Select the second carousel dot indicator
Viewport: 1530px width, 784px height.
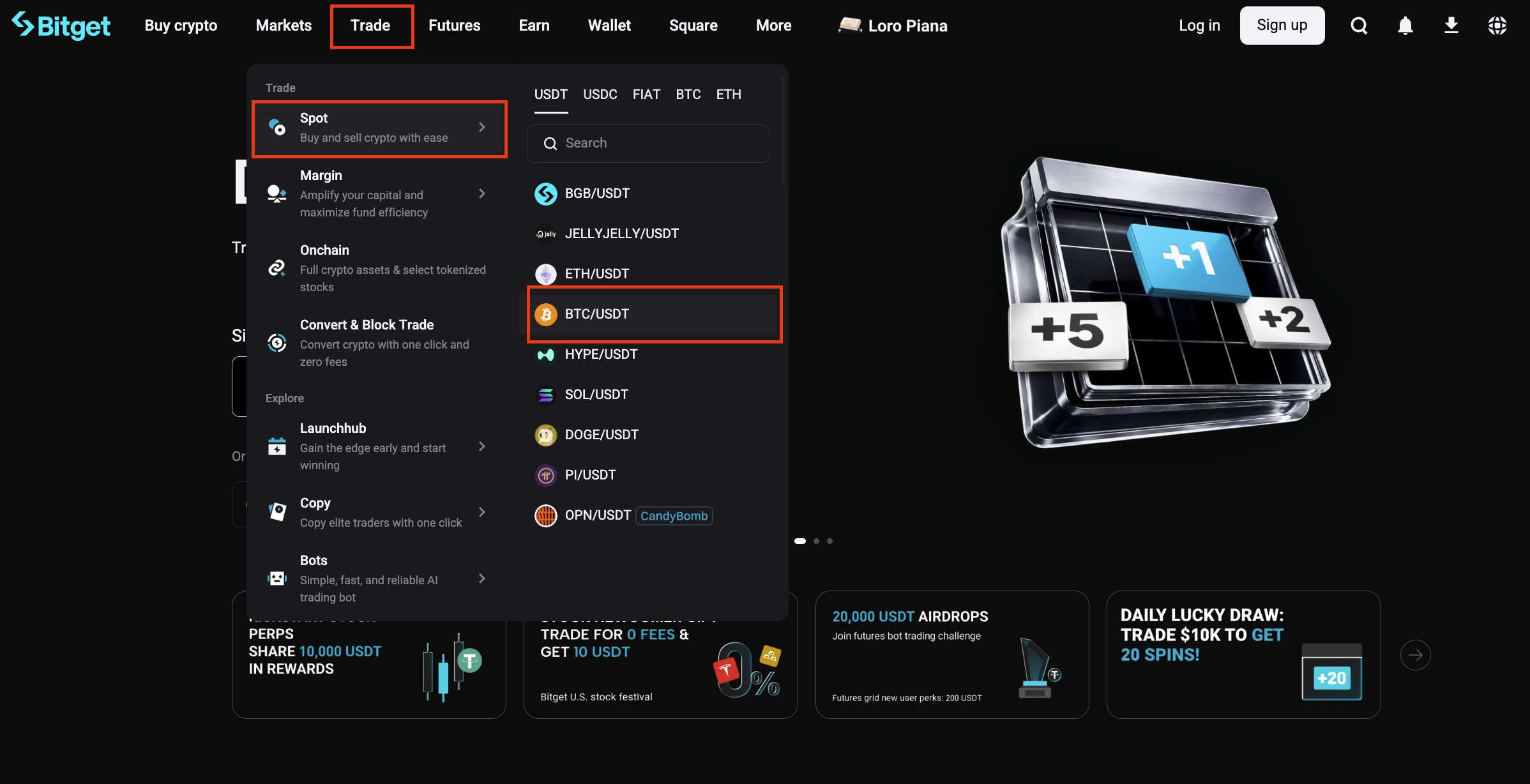[816, 541]
